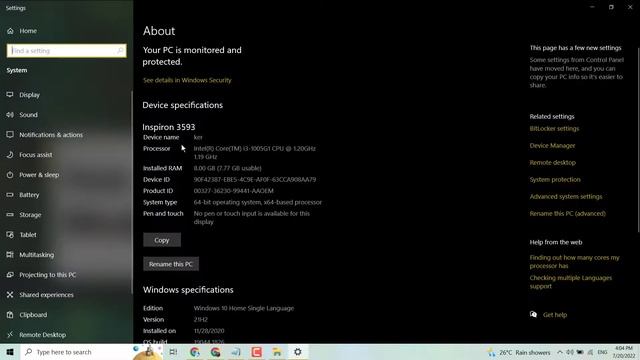640x360 pixels.
Task: Click the Settings gear in taskbar
Action: coord(298,352)
